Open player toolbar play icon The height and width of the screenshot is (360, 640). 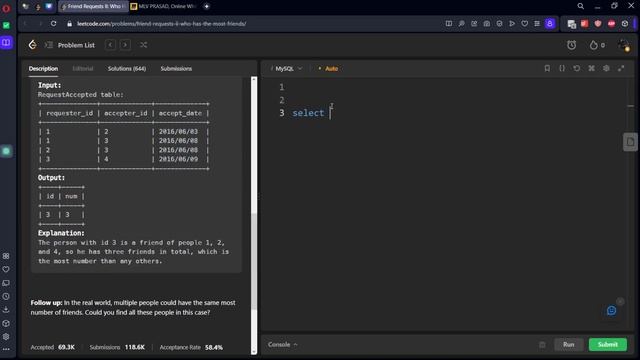tap(512, 24)
